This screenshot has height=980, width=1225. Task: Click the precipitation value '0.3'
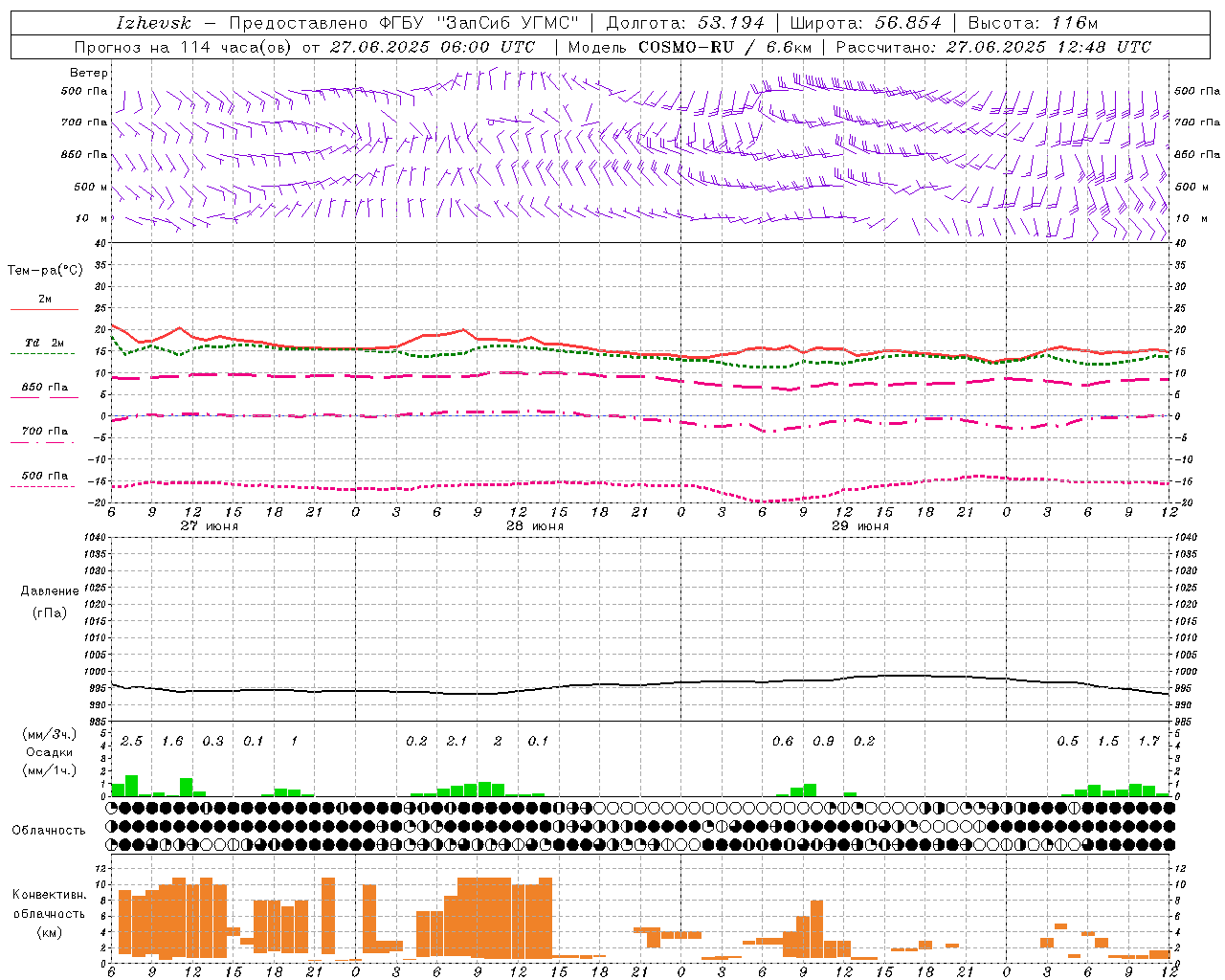coord(212,742)
